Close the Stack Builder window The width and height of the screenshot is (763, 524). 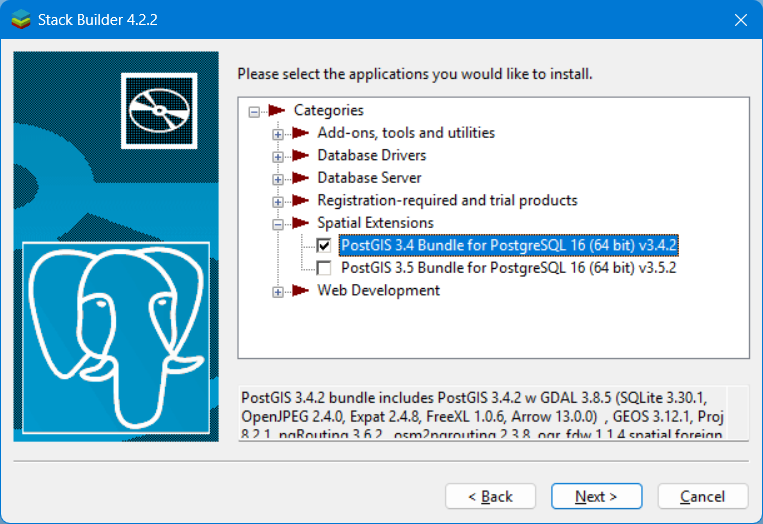coord(741,20)
